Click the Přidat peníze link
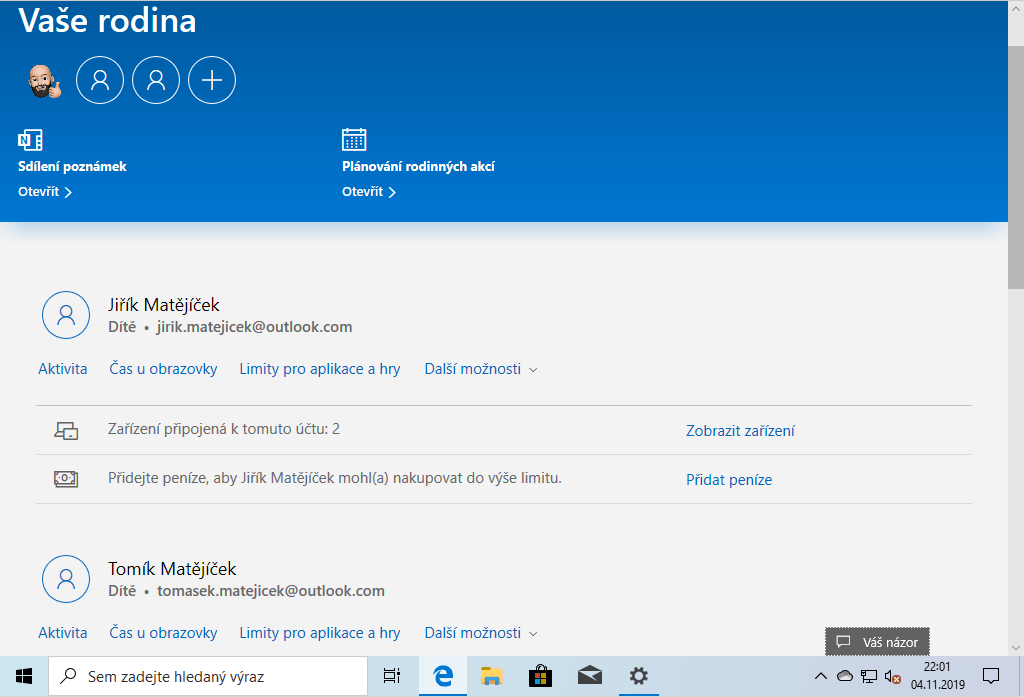This screenshot has height=697, width=1024. [729, 480]
